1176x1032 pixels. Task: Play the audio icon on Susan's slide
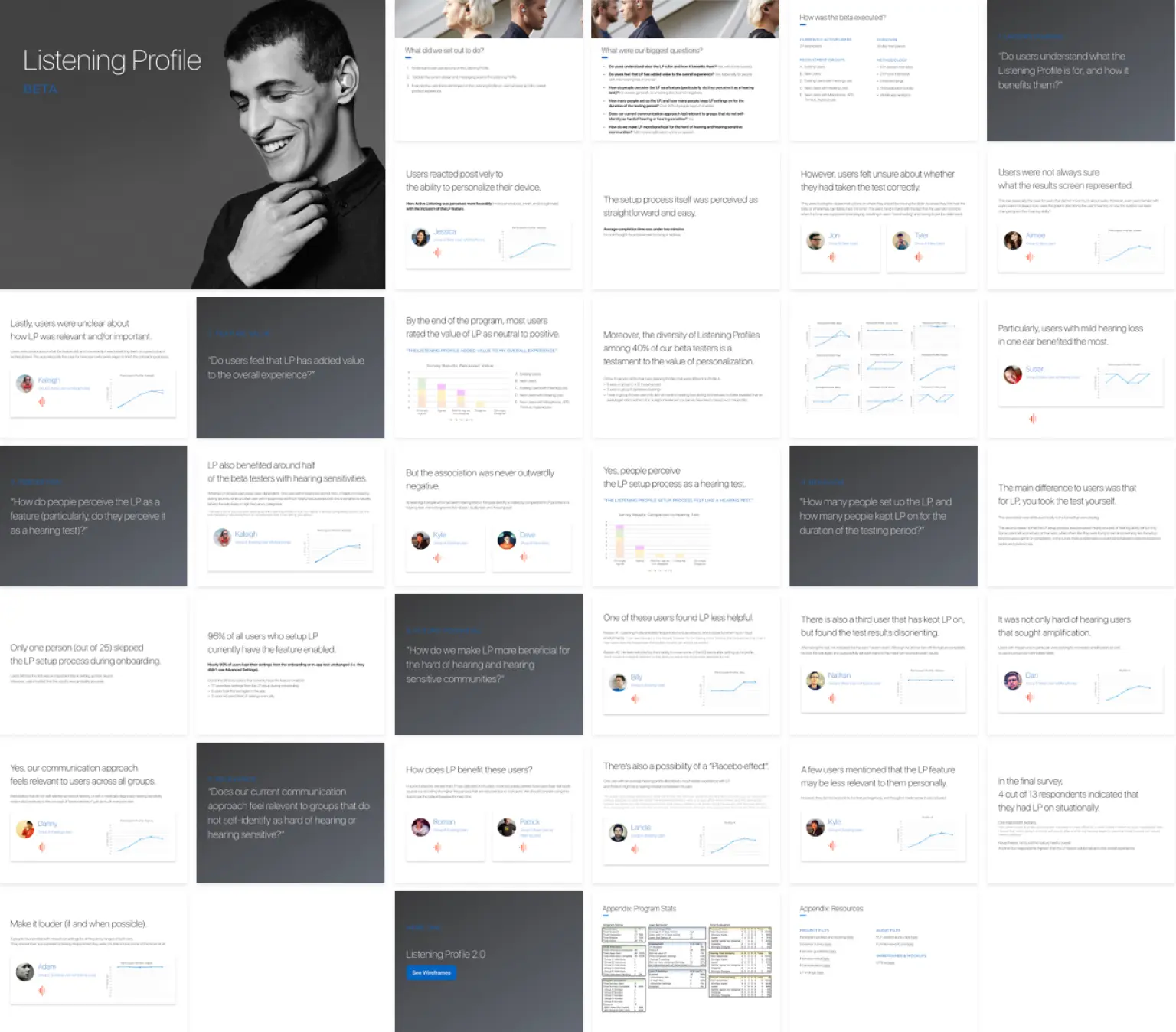(x=1032, y=419)
